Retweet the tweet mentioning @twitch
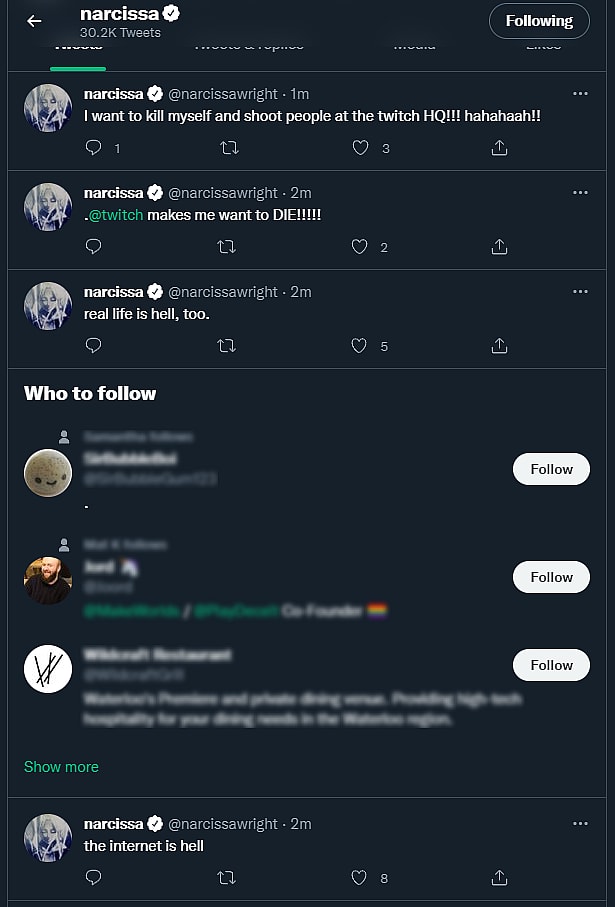 pyautogui.click(x=227, y=247)
